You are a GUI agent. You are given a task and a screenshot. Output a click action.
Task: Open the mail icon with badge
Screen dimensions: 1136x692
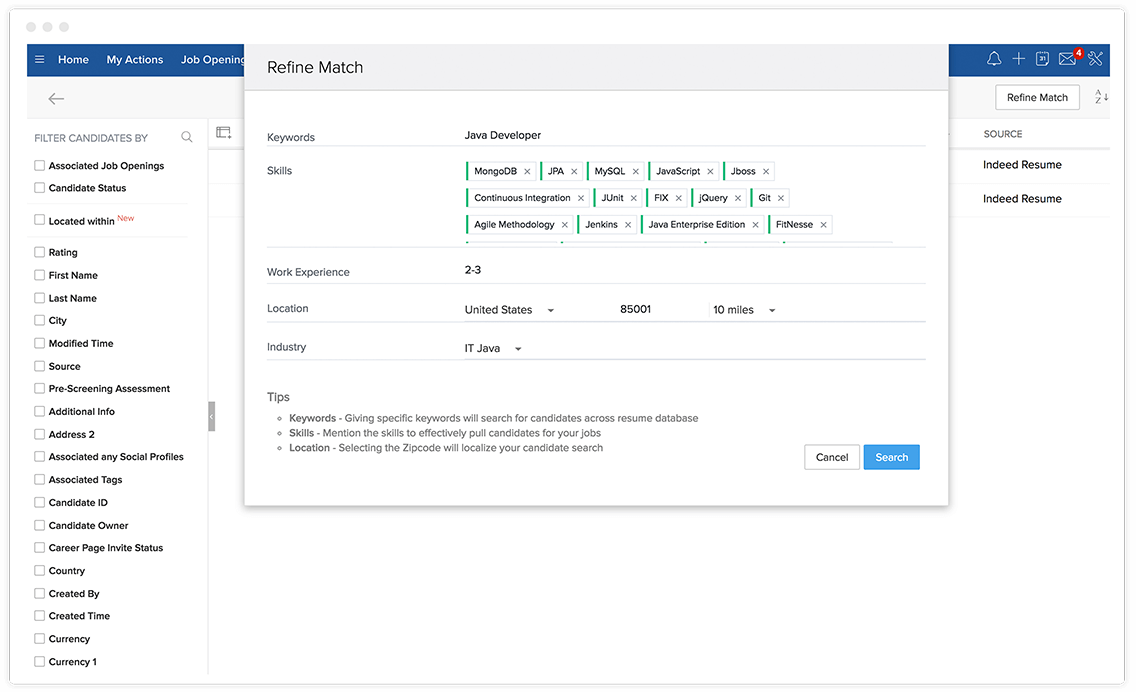[1067, 59]
